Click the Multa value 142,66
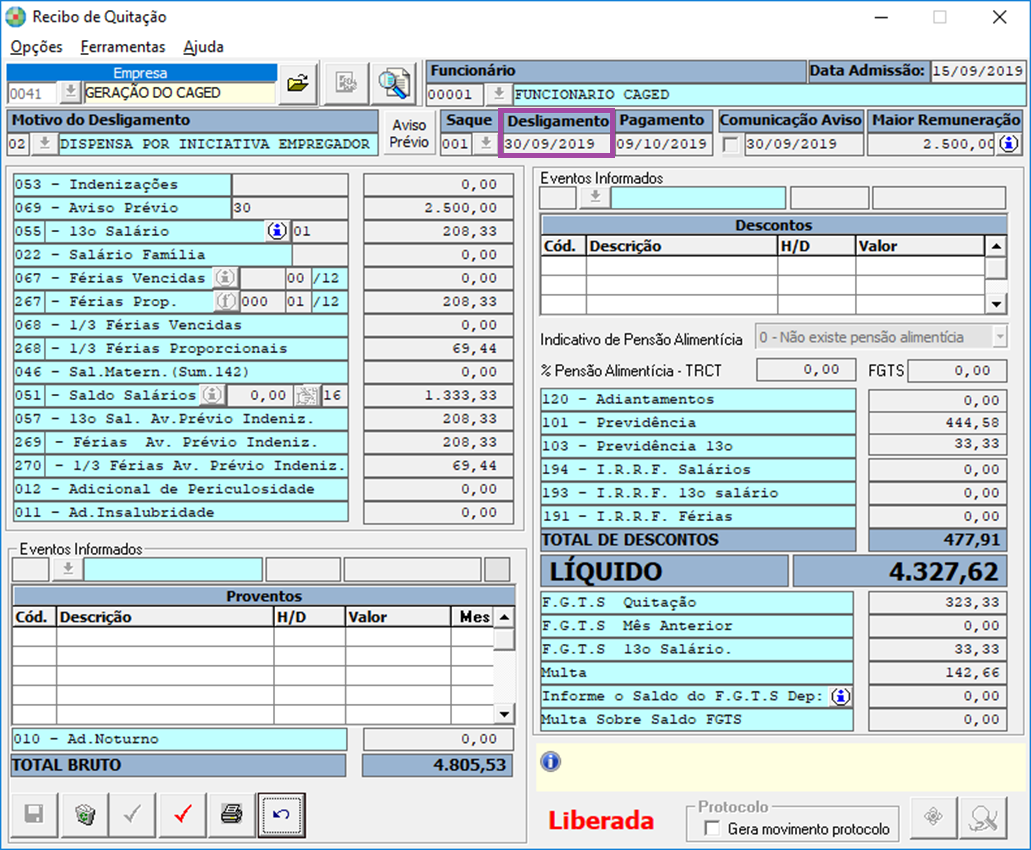Viewport: 1031px width, 850px height. click(938, 673)
